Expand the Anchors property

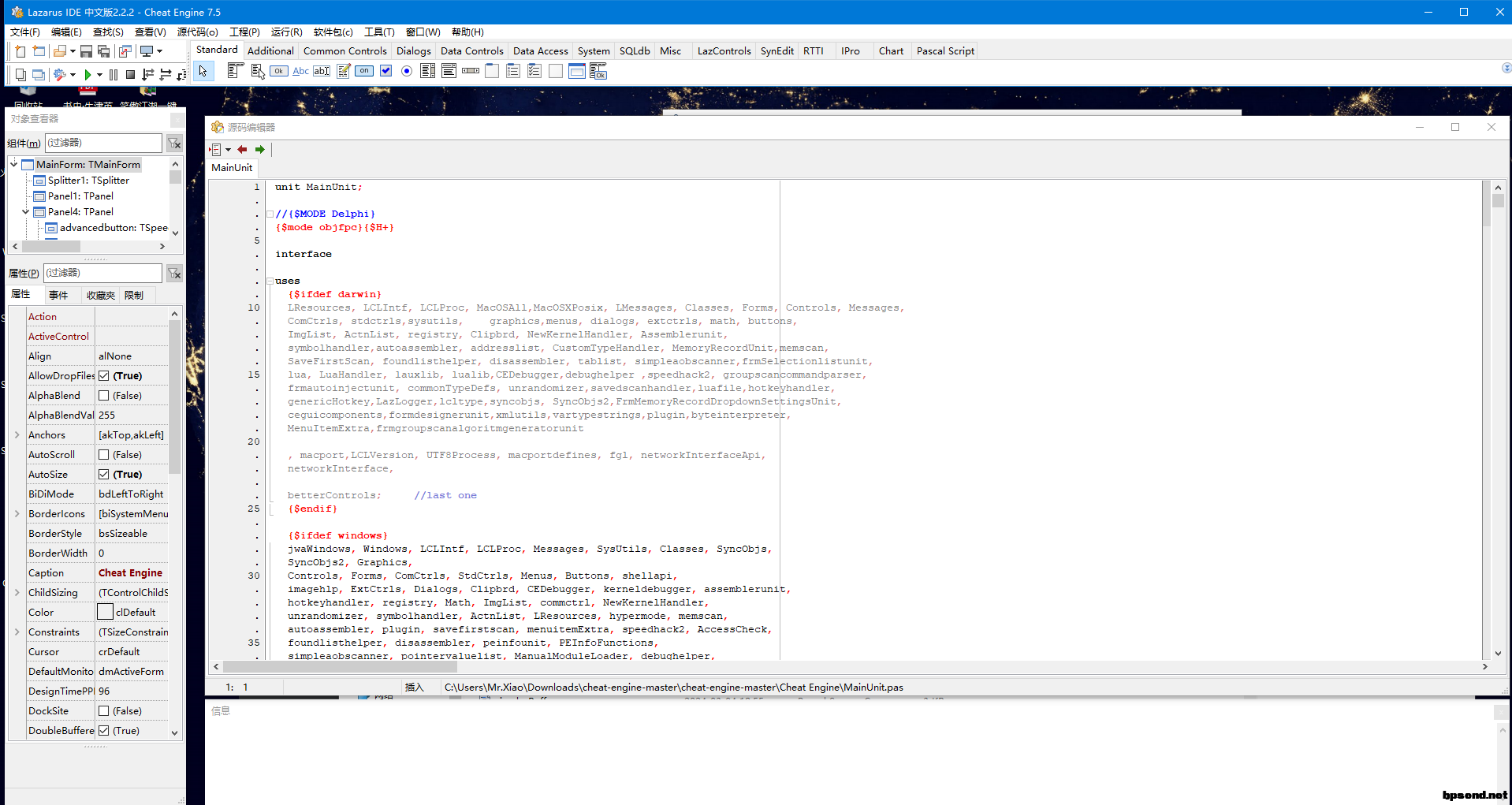point(17,434)
